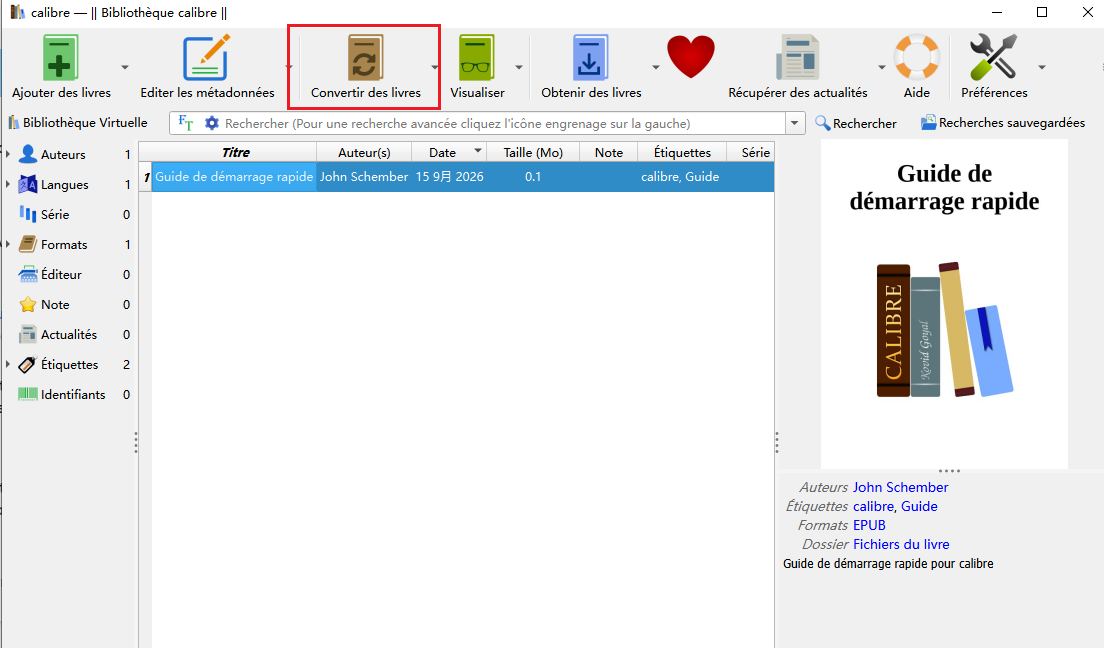Screen dimensions: 1104x648
Task: Sort by Taille (Mo) column header
Action: (x=533, y=152)
